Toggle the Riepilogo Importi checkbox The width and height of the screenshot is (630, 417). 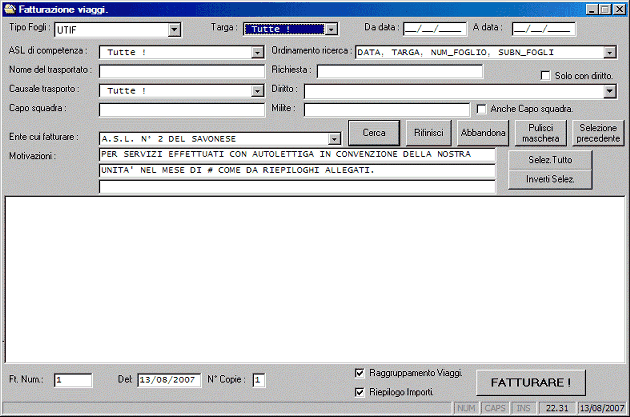point(360,392)
